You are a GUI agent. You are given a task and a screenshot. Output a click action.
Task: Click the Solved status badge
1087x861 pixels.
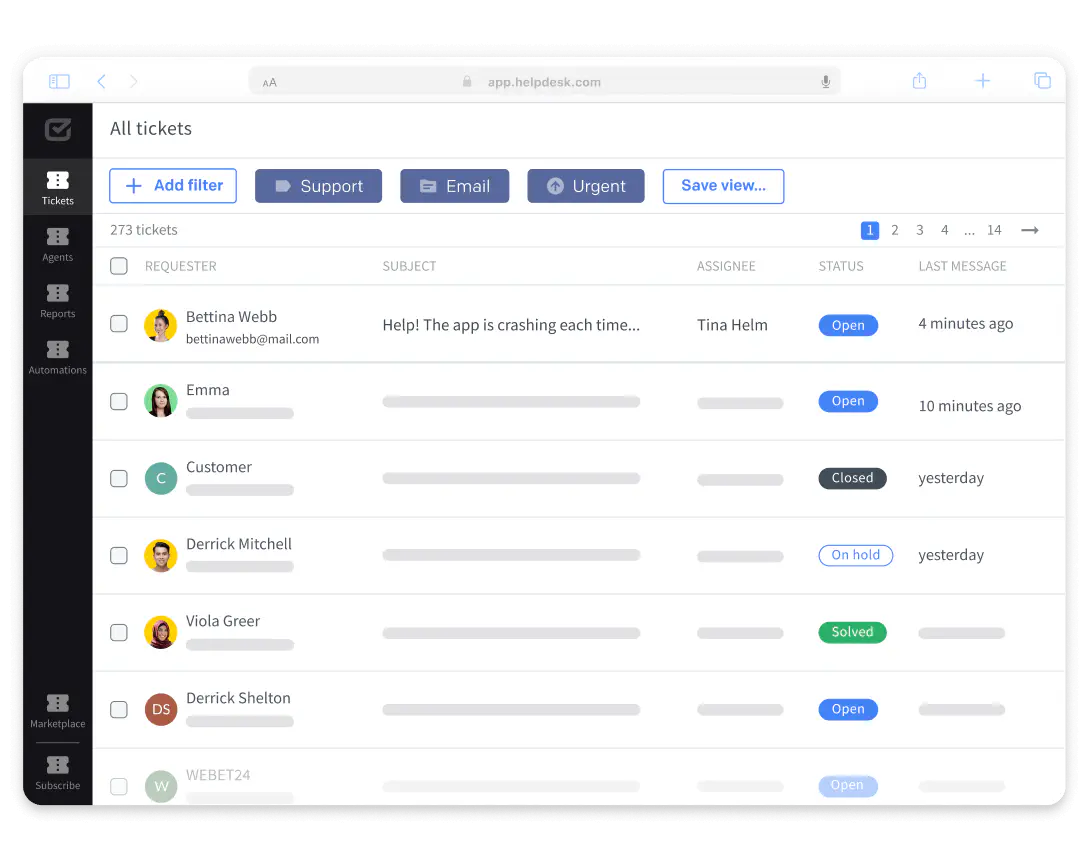852,632
